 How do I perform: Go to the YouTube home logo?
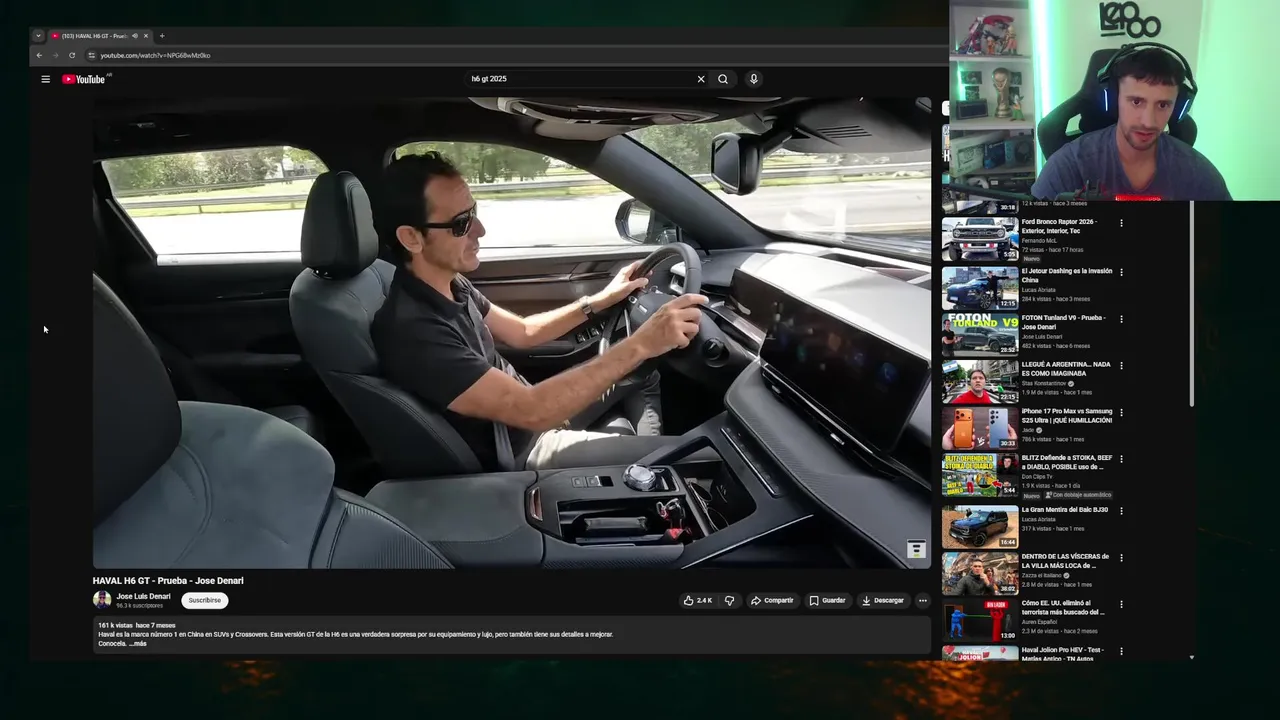84,79
